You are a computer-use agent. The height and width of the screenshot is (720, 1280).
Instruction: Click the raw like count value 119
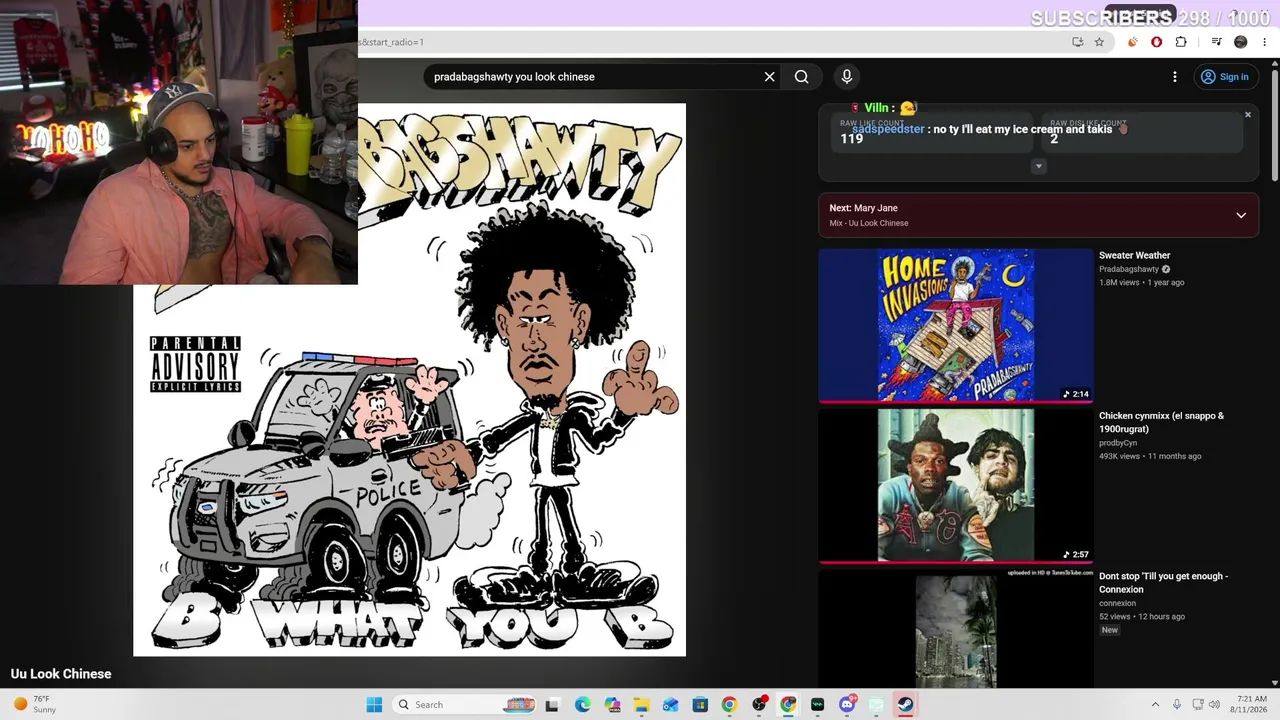click(851, 139)
